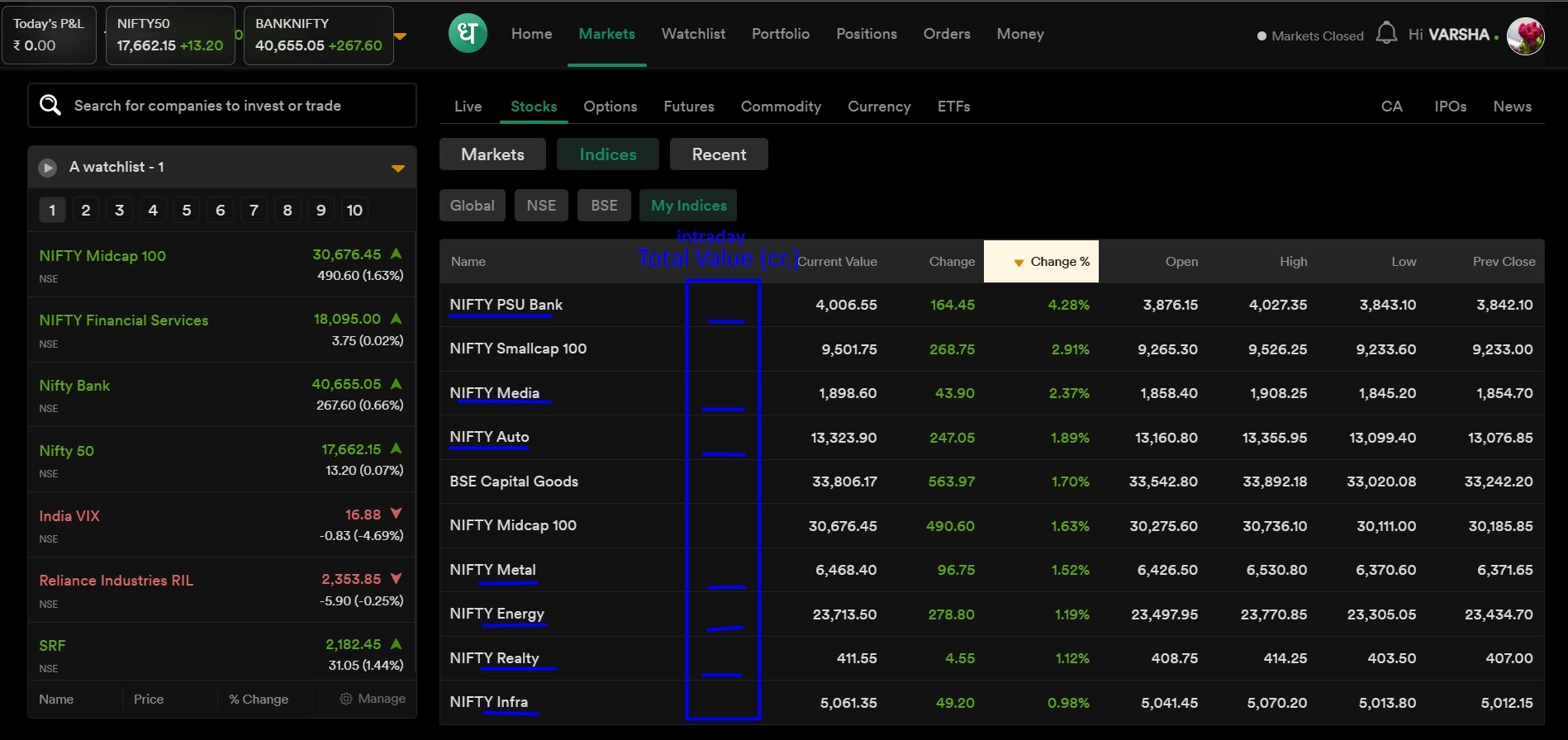Filter by BSE indices
Image resolution: width=1568 pixels, height=740 pixels.
604,206
